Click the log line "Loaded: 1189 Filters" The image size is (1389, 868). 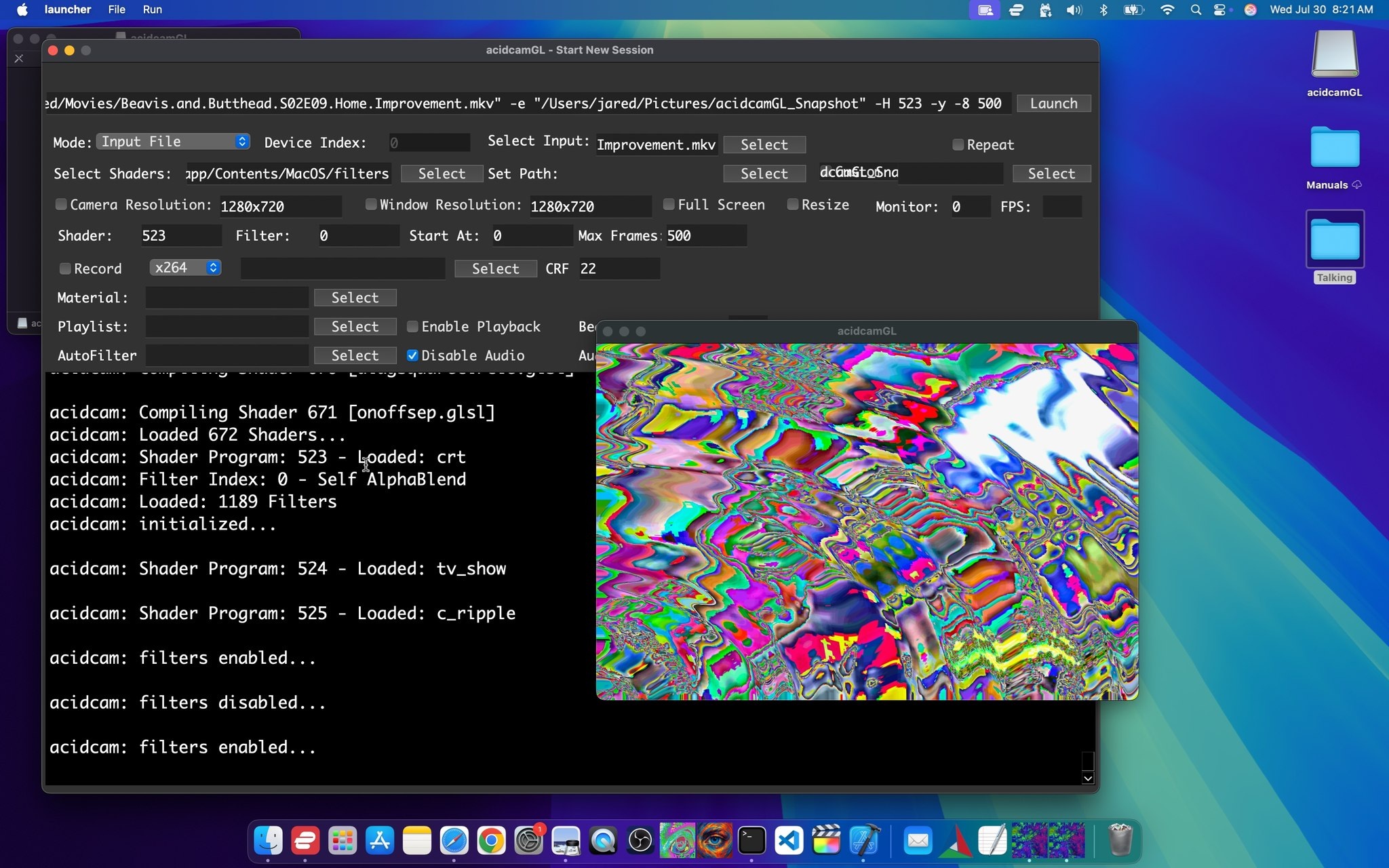click(237, 502)
